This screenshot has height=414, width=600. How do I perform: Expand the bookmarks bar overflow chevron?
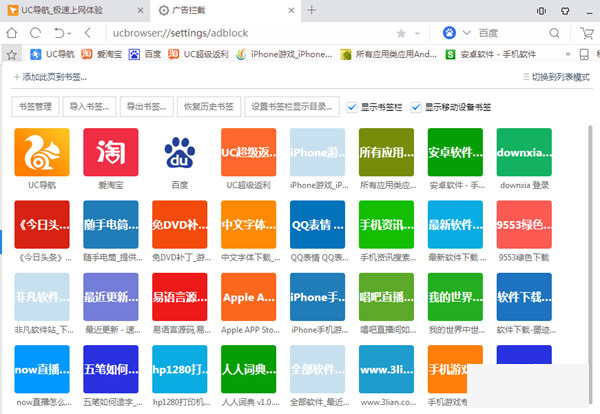pos(568,54)
